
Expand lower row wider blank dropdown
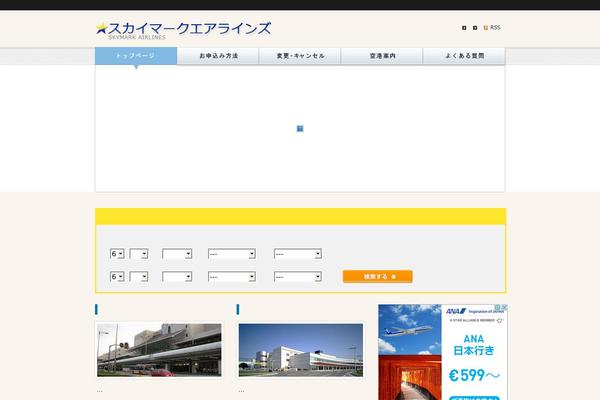177,277
